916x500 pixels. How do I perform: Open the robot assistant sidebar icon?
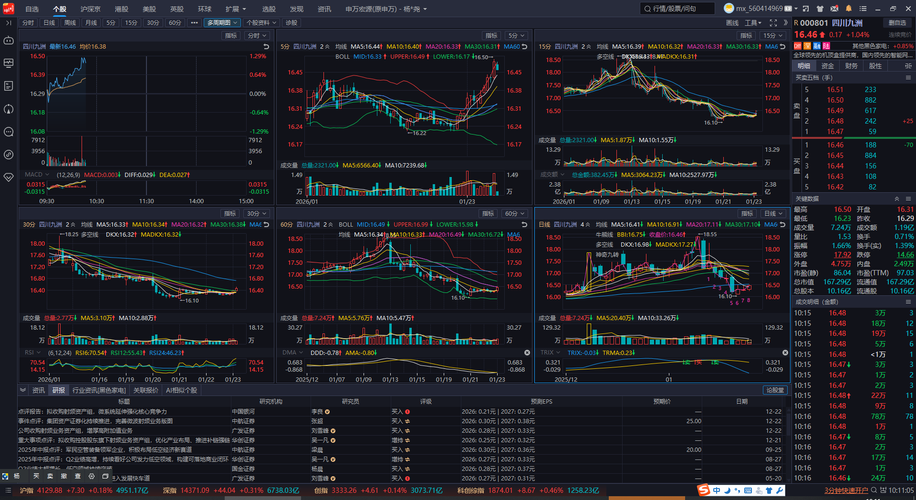click(8, 40)
